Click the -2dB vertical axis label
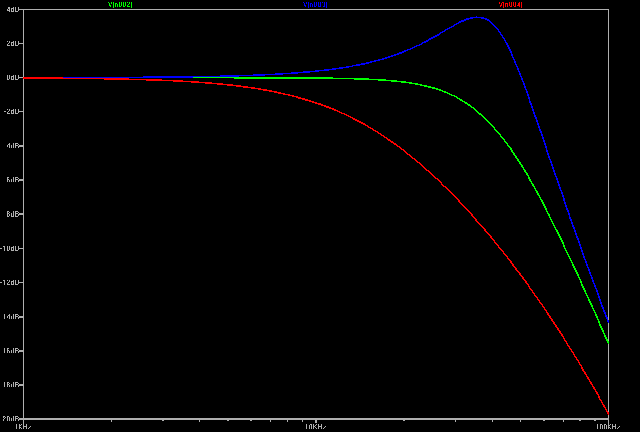This screenshot has width=640, height=432. click(x=13, y=112)
